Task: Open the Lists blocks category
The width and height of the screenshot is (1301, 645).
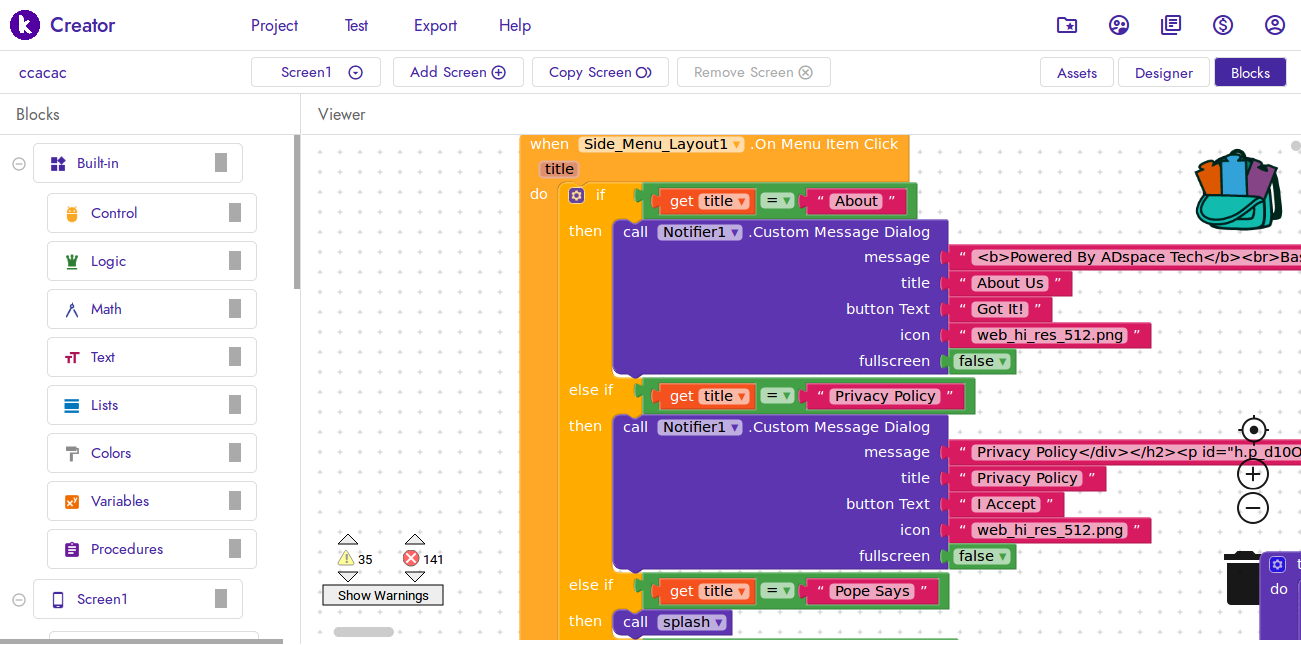Action: tap(152, 405)
